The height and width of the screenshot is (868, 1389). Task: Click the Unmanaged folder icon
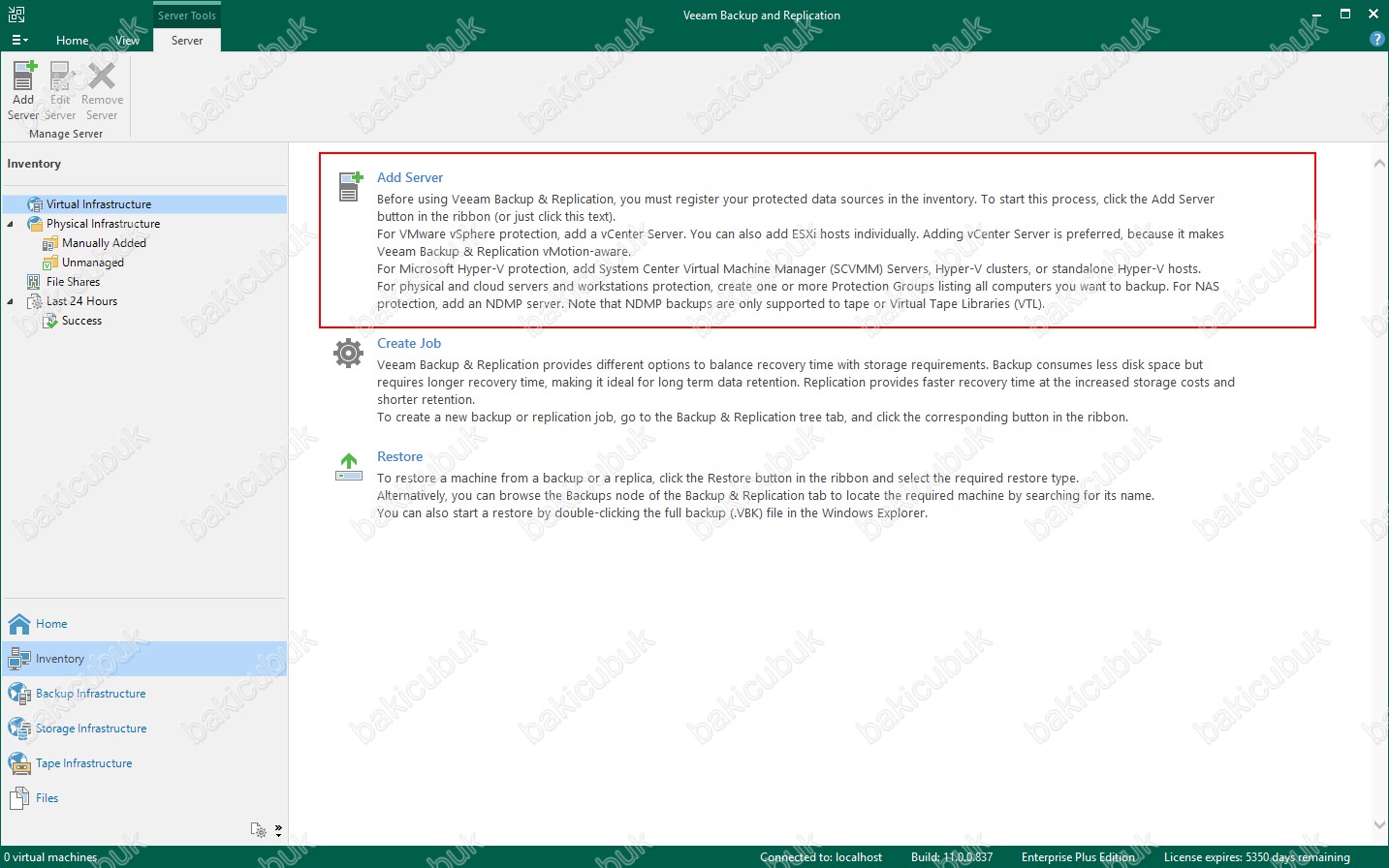point(50,263)
